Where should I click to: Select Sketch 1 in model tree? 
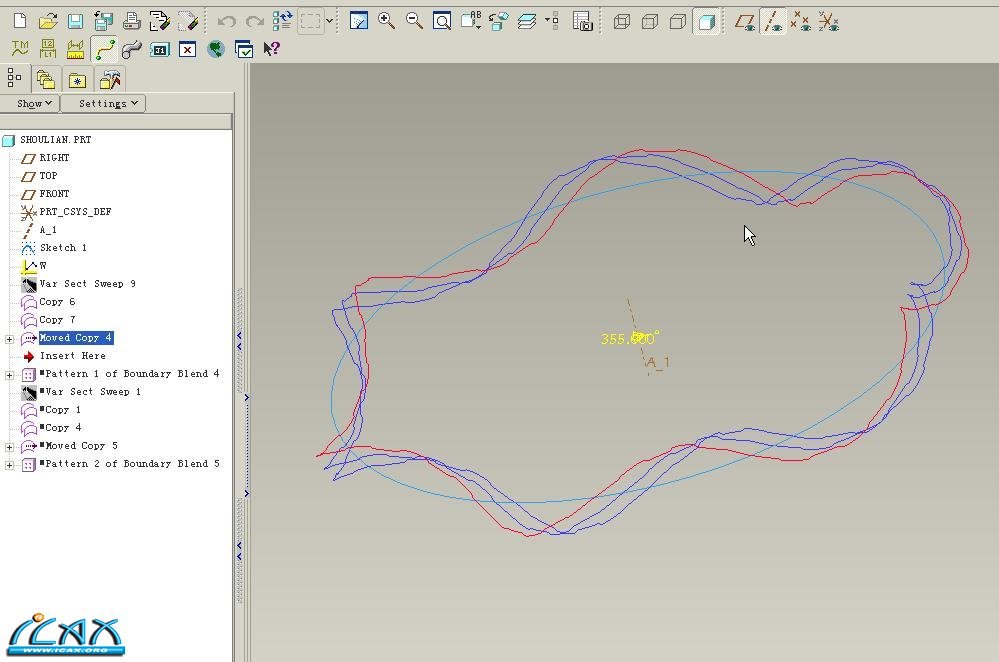(62, 248)
